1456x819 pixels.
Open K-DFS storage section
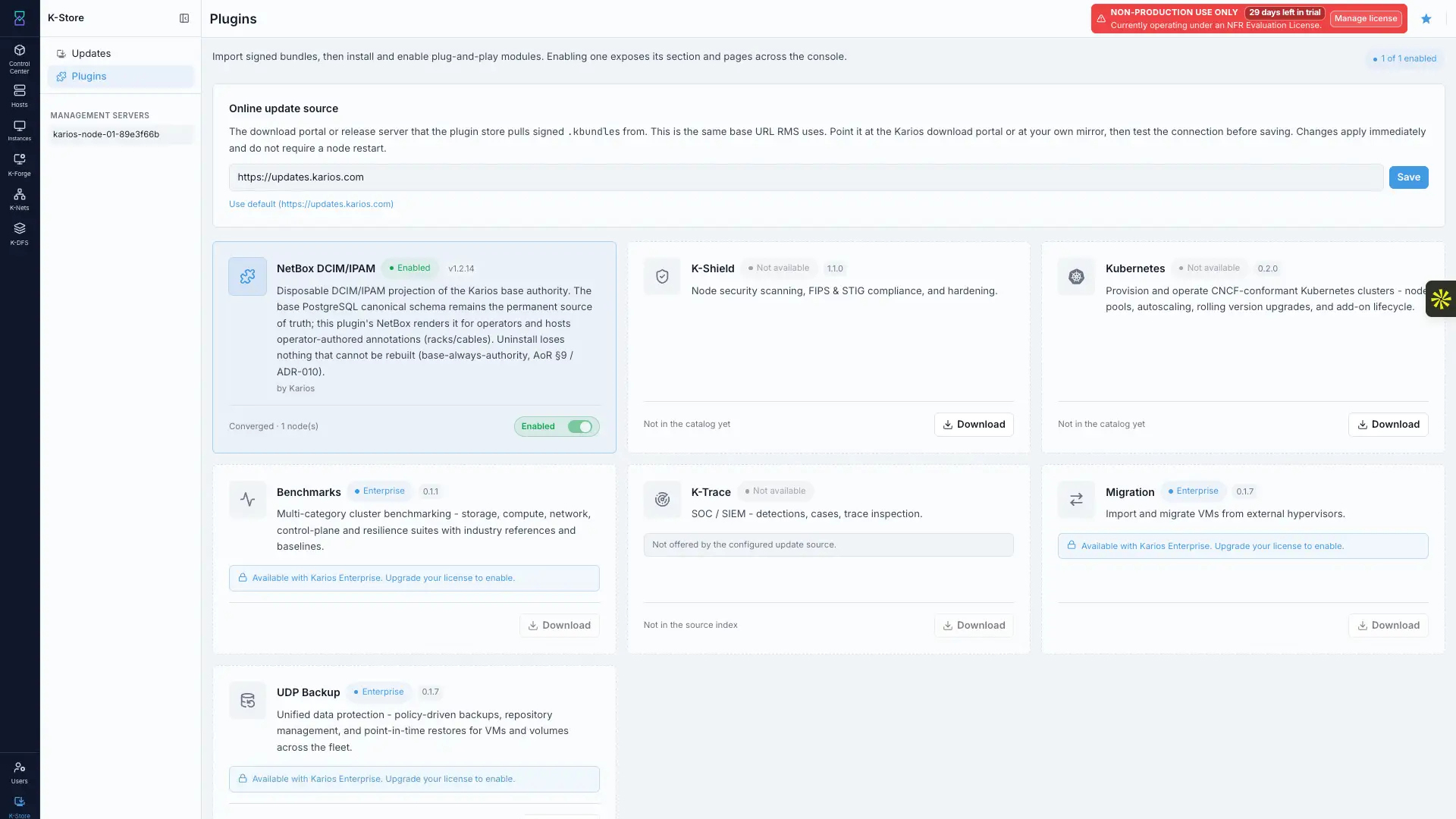coord(20,234)
